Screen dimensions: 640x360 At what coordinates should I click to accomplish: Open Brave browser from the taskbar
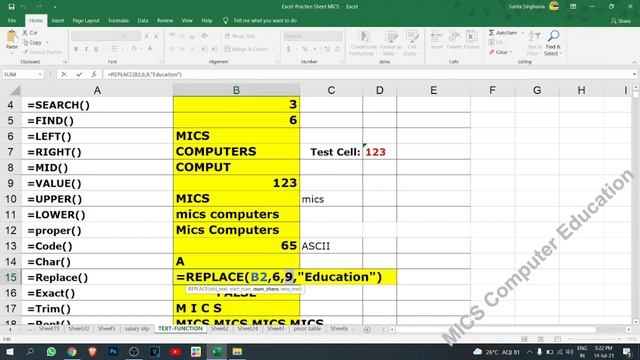point(93,351)
